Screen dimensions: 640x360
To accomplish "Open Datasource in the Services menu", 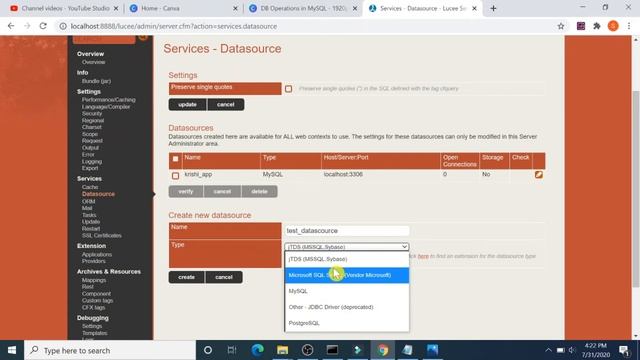I will pos(98,194).
